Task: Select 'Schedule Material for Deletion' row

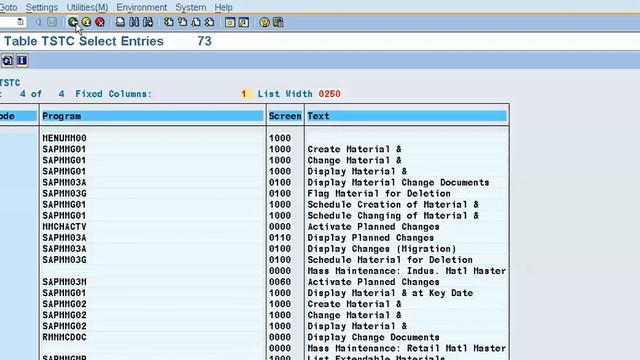Action: 390,260
